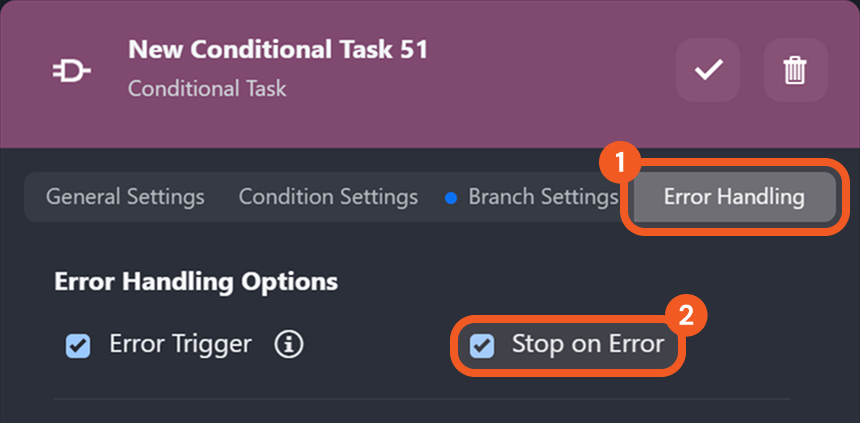860x423 pixels.
Task: Click the title New Conditional Task 51
Action: 278,49
